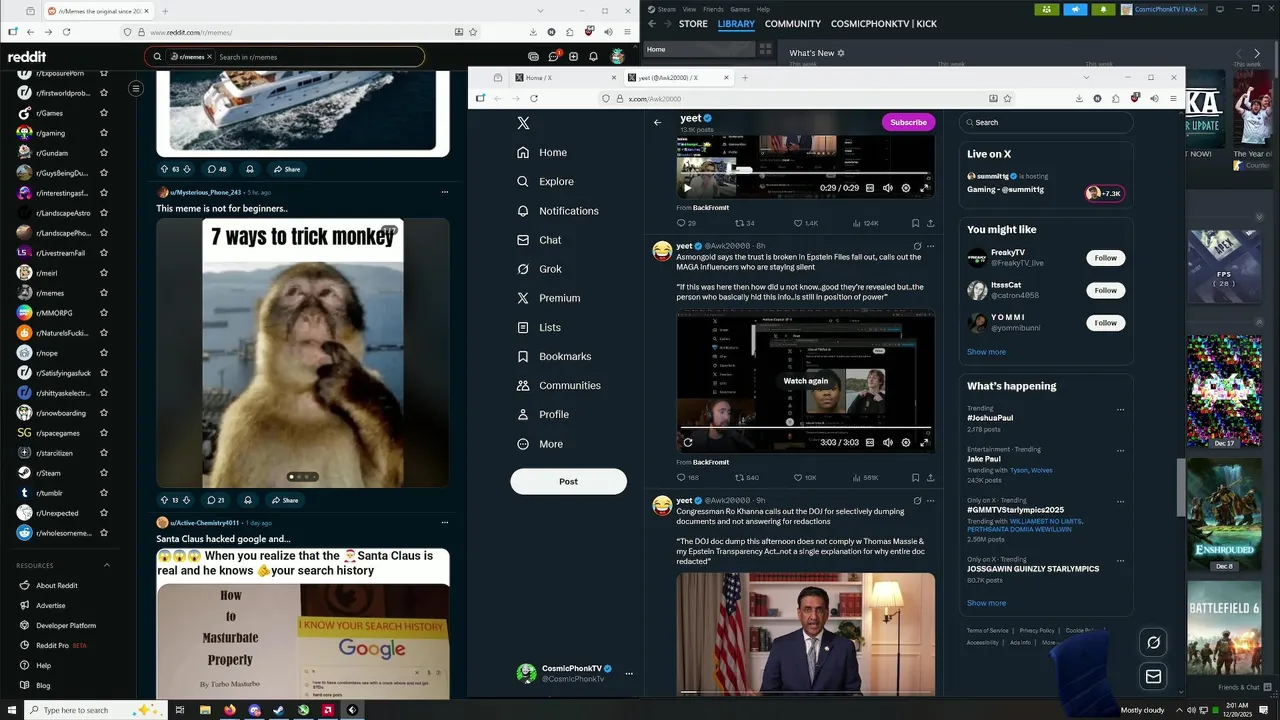Viewport: 1280px width, 720px height.
Task: Open Lists in X sidebar
Action: (539, 327)
